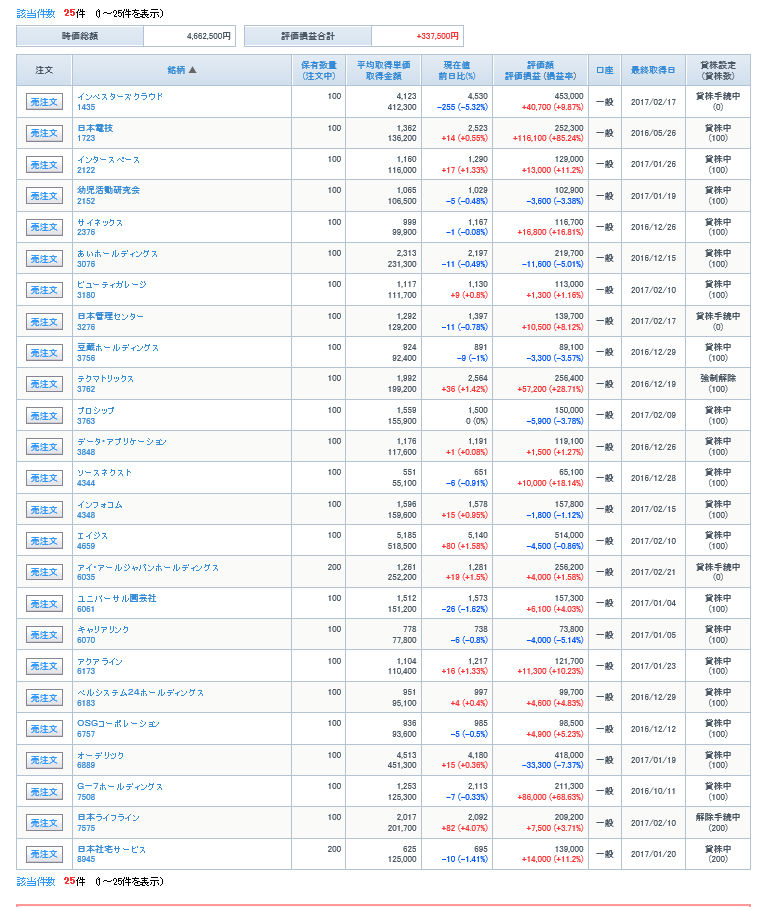Image resolution: width=778 pixels, height=907 pixels.
Task: Click 売注文 for 幼児活動研究会 2152
Action: coord(45,196)
